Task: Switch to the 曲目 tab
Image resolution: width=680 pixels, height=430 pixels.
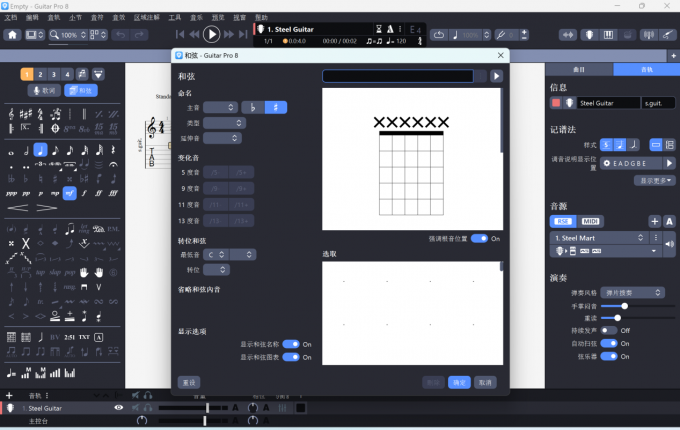Action: point(579,70)
